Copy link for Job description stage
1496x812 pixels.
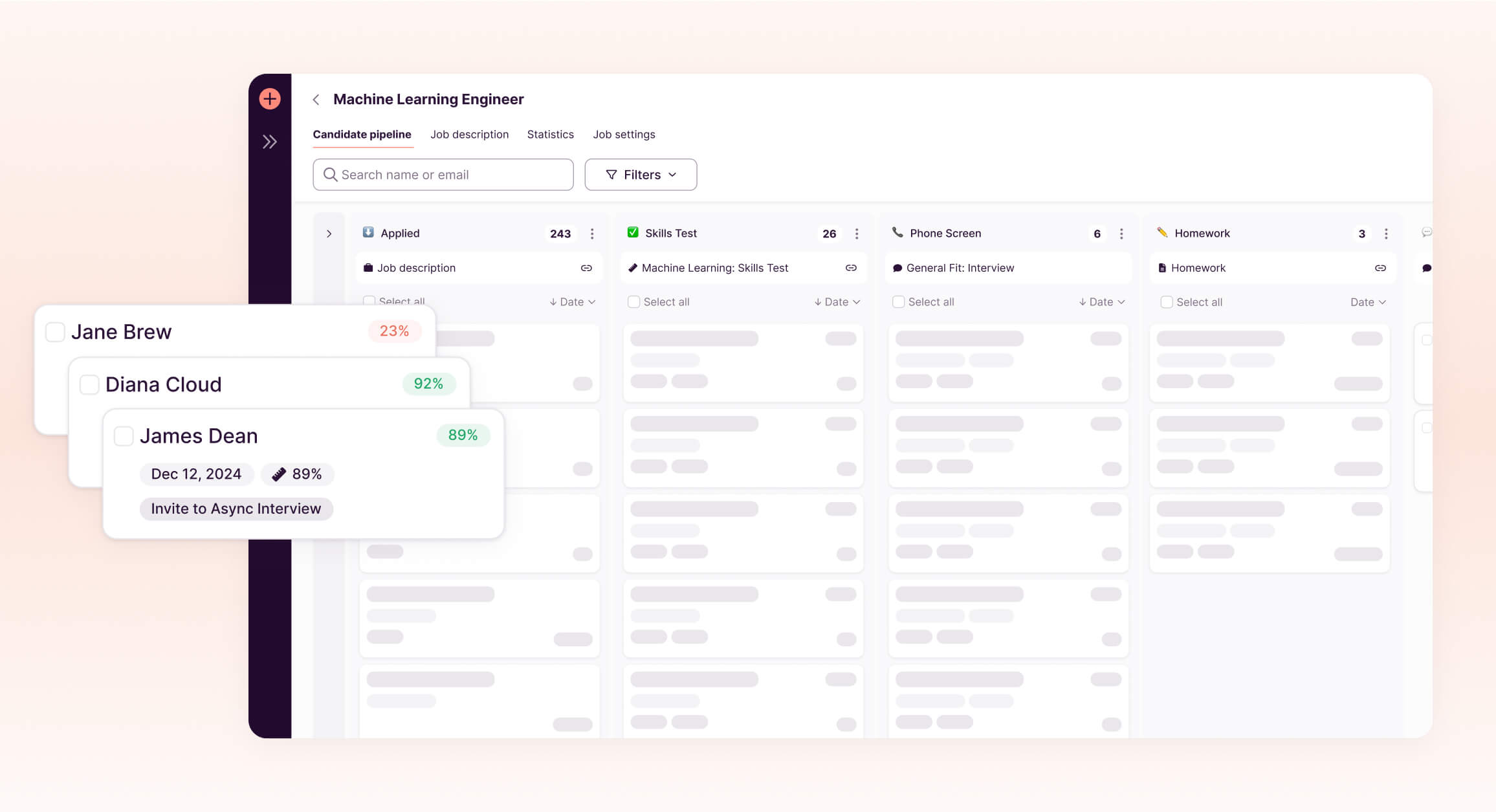[586, 268]
